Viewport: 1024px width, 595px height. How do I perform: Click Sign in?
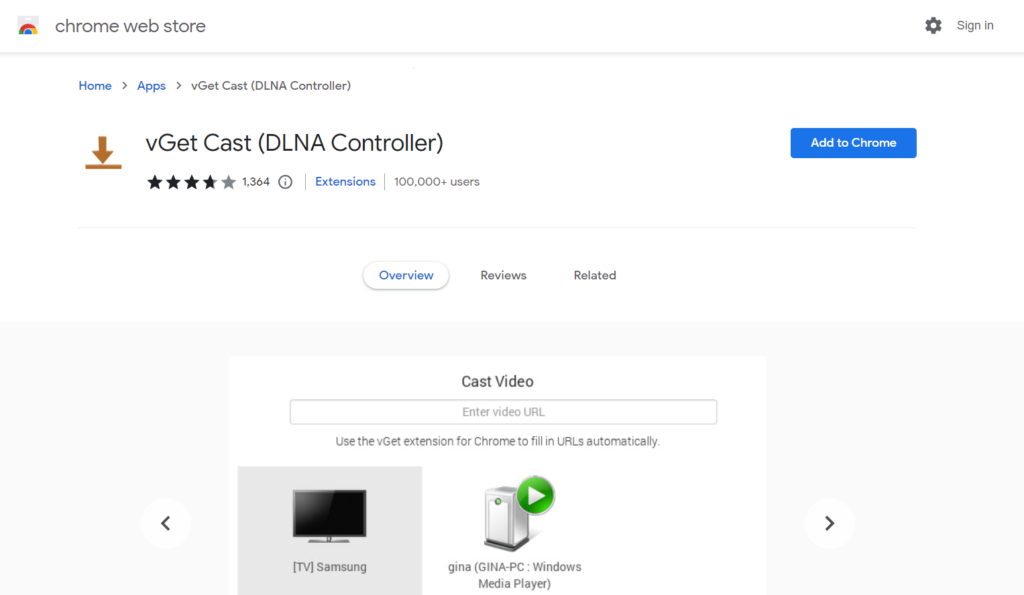pyautogui.click(x=975, y=25)
